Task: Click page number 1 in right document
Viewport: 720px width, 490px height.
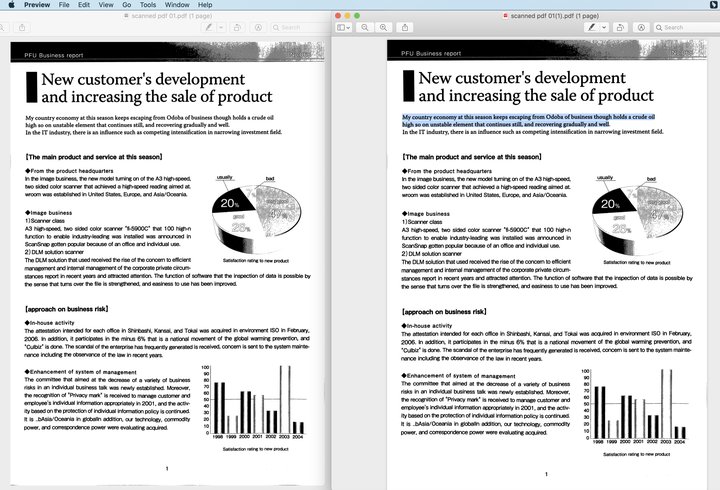Action: (x=546, y=474)
